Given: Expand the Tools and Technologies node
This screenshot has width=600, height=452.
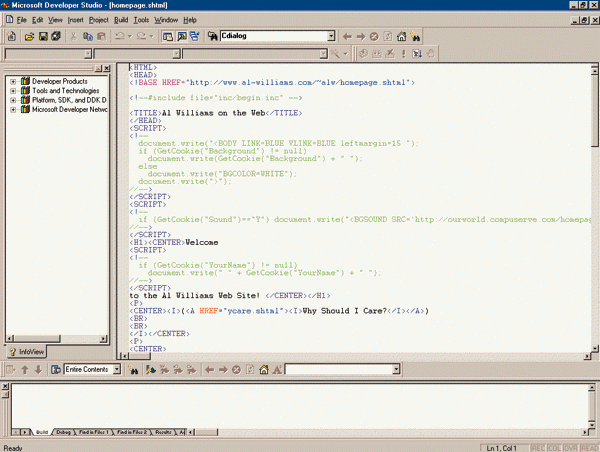Looking at the screenshot, I should pos(13,90).
